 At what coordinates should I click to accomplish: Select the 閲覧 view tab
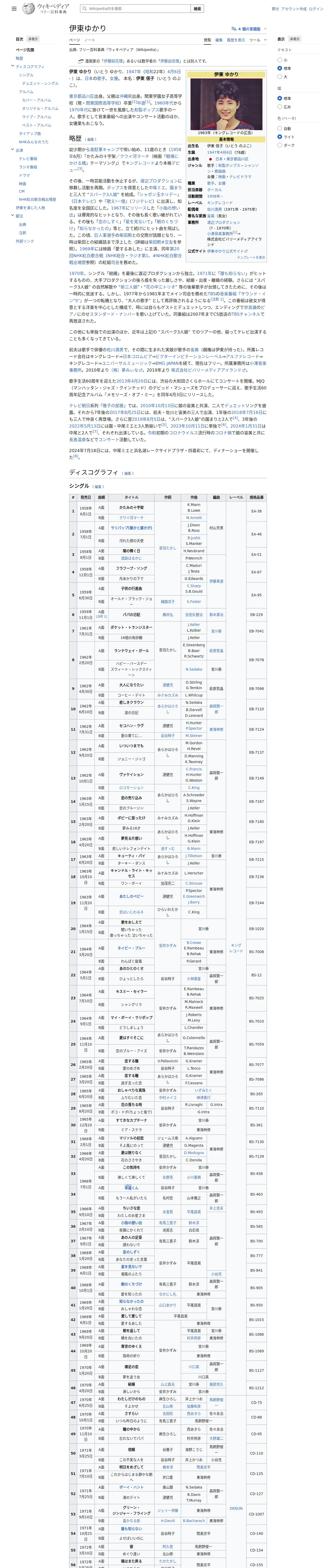pyautogui.click(x=207, y=40)
